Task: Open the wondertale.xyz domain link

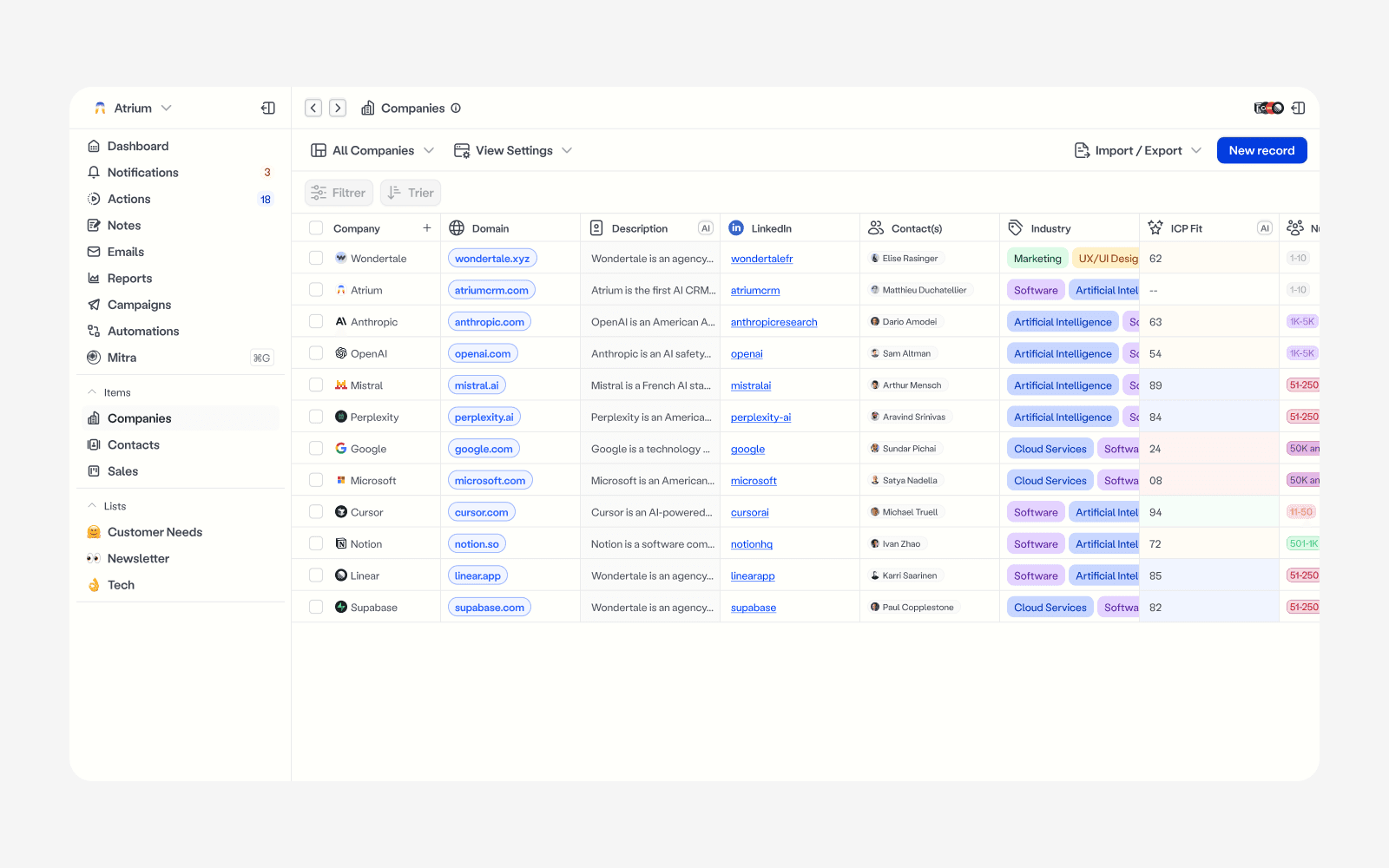Action: coord(492,259)
